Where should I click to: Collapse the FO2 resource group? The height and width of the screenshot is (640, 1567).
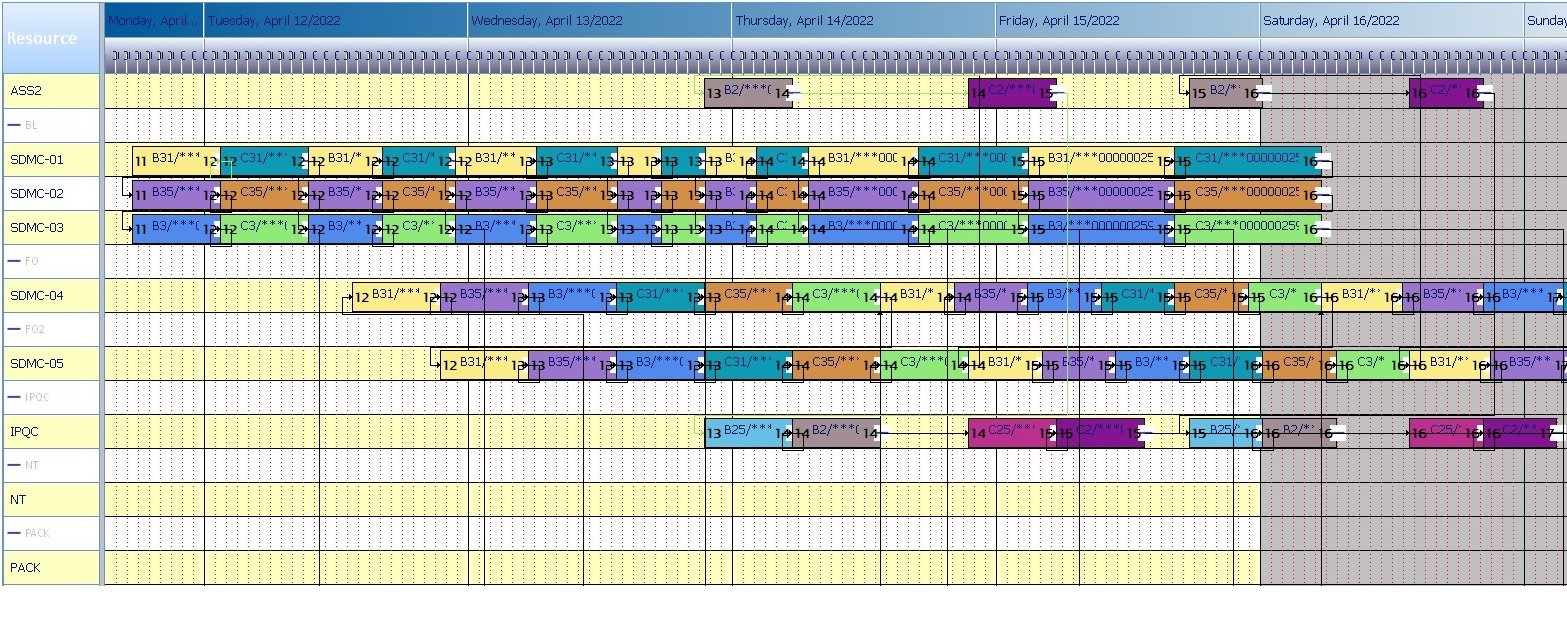15,330
